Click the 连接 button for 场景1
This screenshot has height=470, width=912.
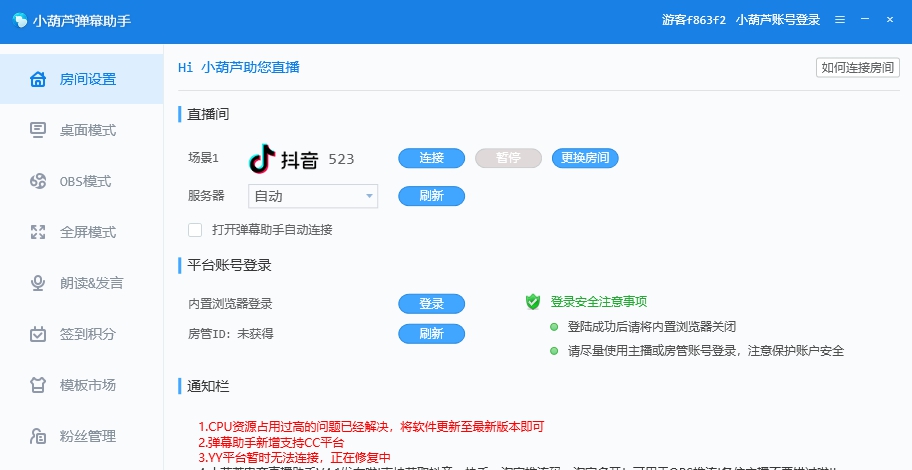(432, 158)
